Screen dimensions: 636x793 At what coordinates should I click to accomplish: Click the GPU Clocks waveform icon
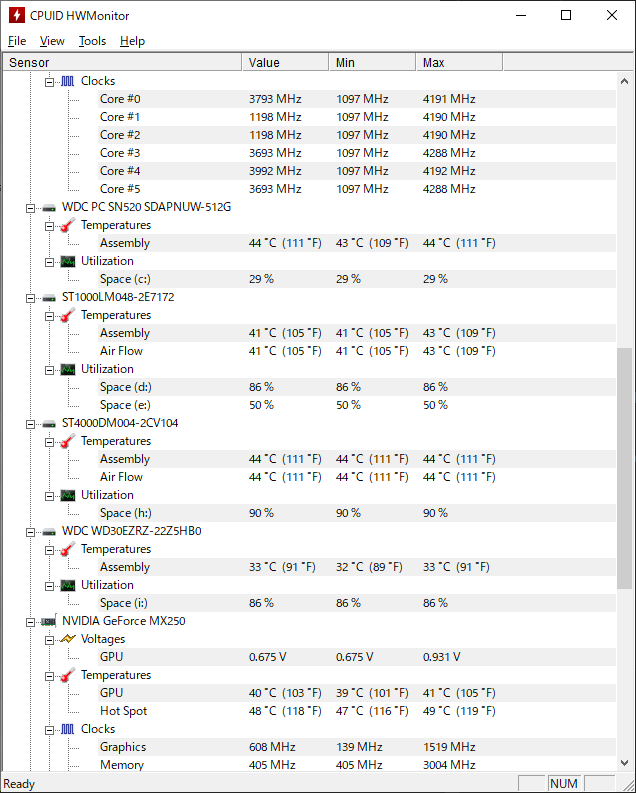pyautogui.click(x=68, y=729)
